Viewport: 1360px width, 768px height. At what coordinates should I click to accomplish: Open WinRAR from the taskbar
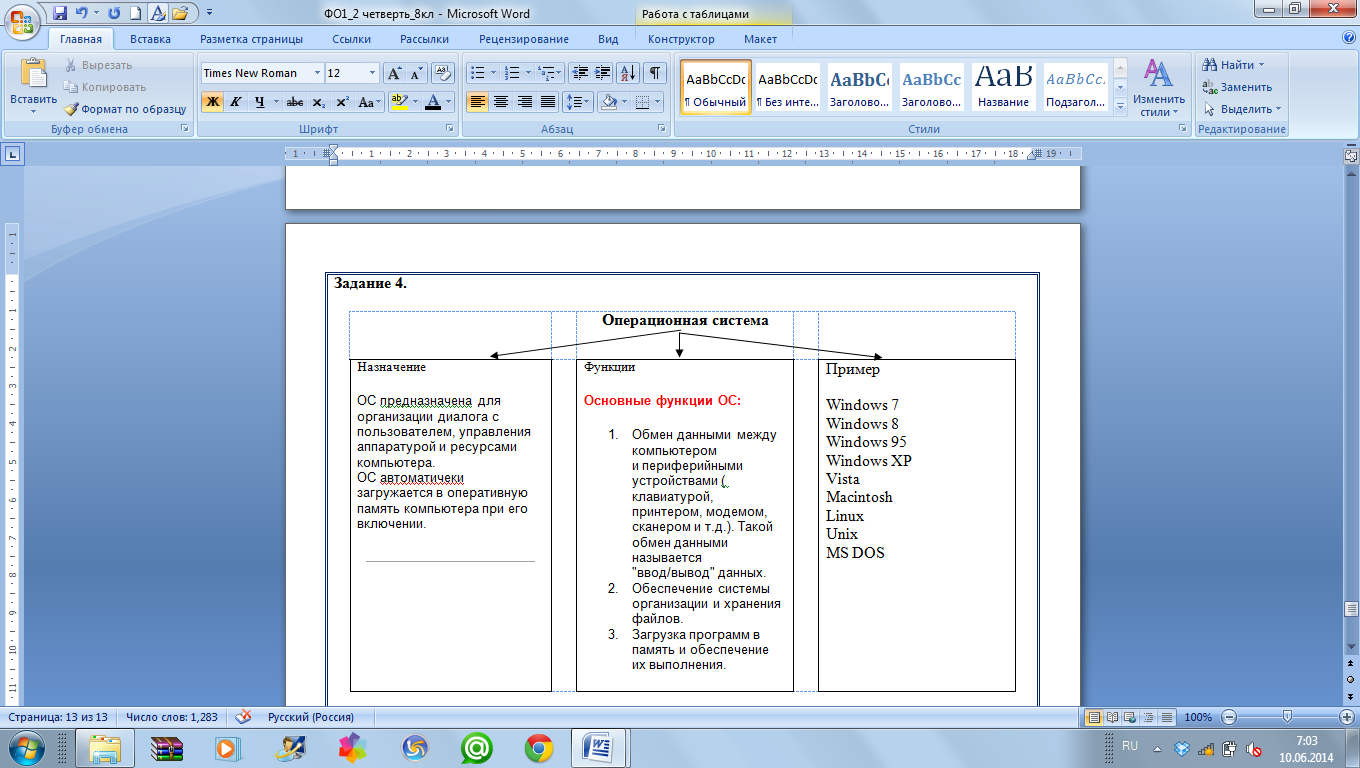(167, 747)
